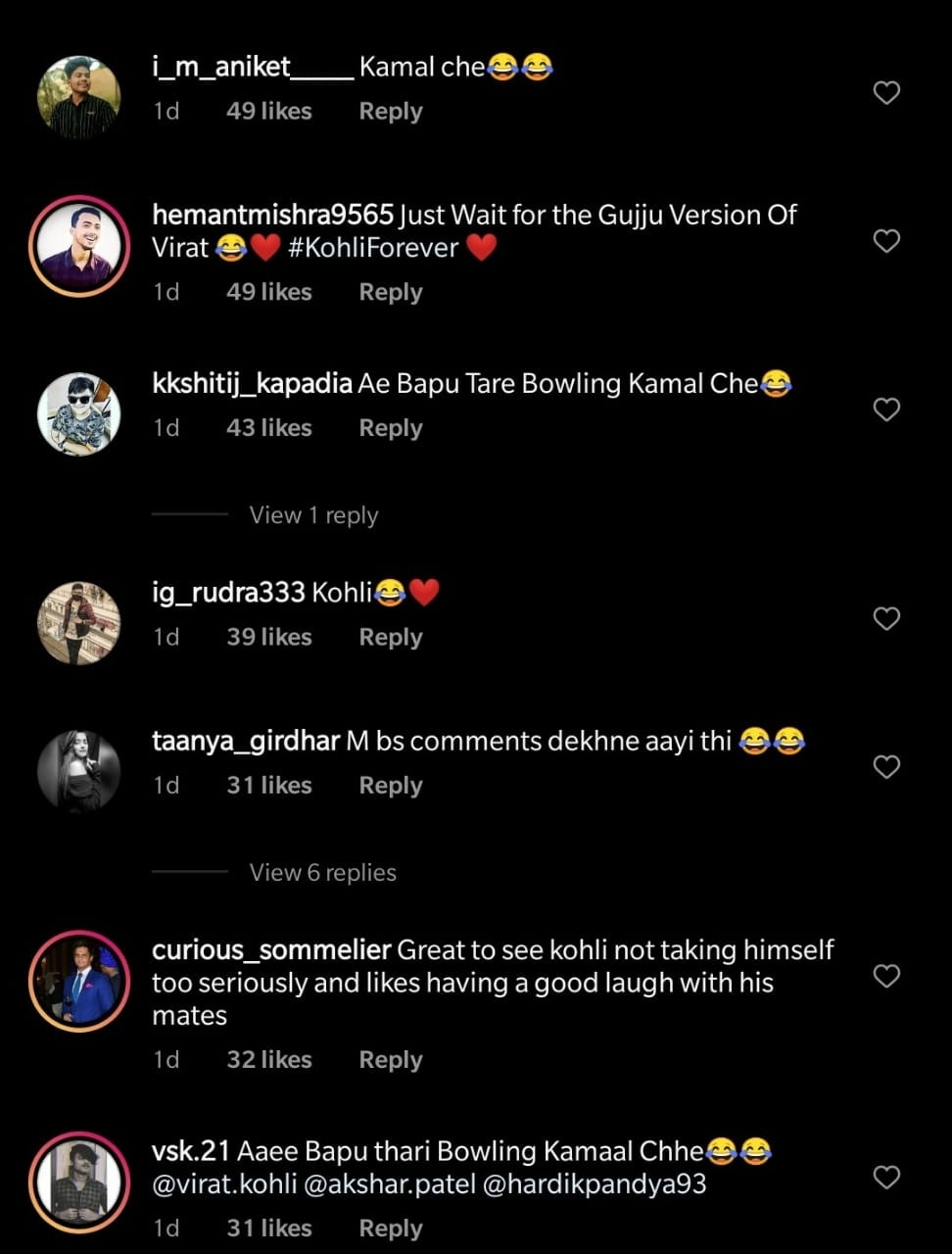Open i_m_aniket_____ profile picture

coord(78,97)
